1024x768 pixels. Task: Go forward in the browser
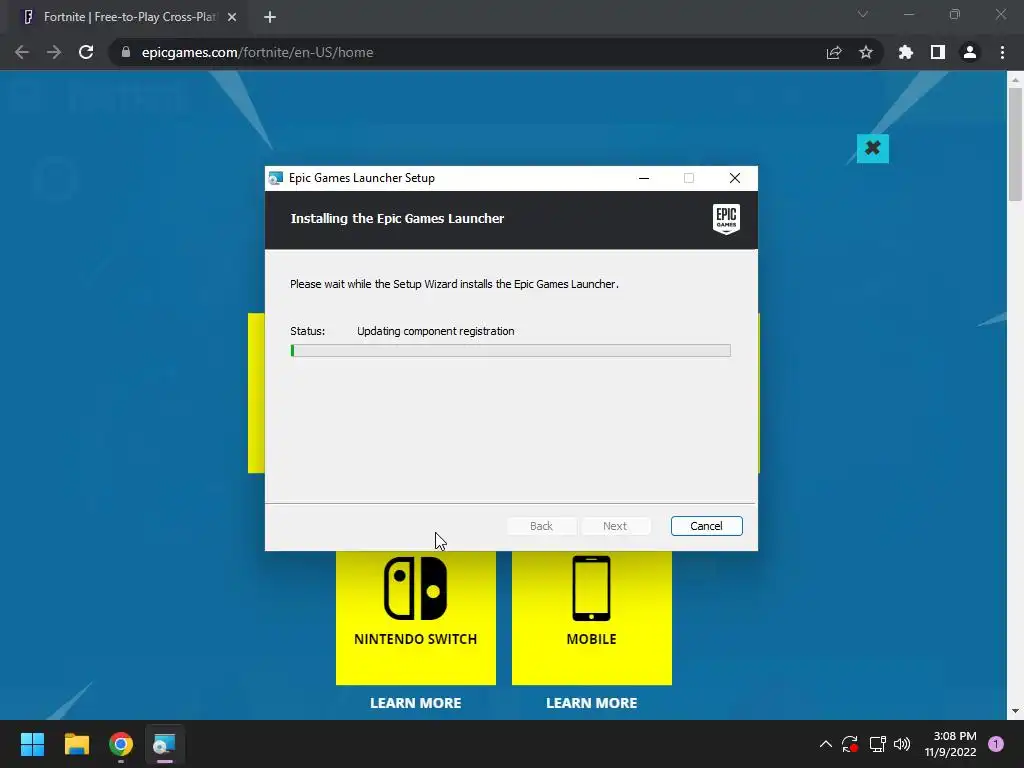click(x=54, y=52)
